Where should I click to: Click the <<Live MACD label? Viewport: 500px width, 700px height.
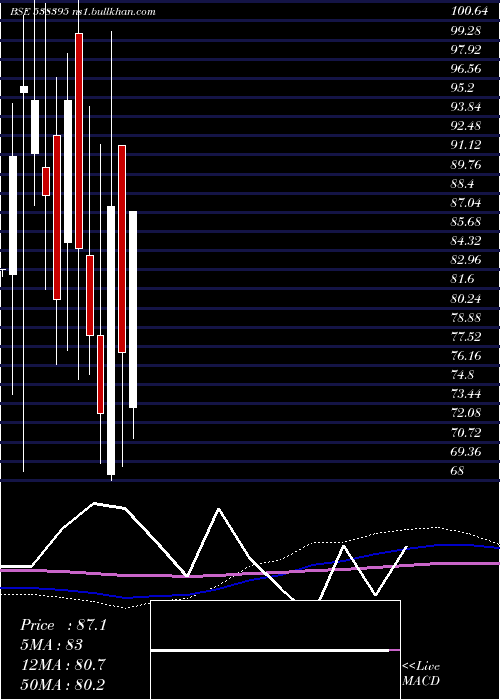[421, 674]
